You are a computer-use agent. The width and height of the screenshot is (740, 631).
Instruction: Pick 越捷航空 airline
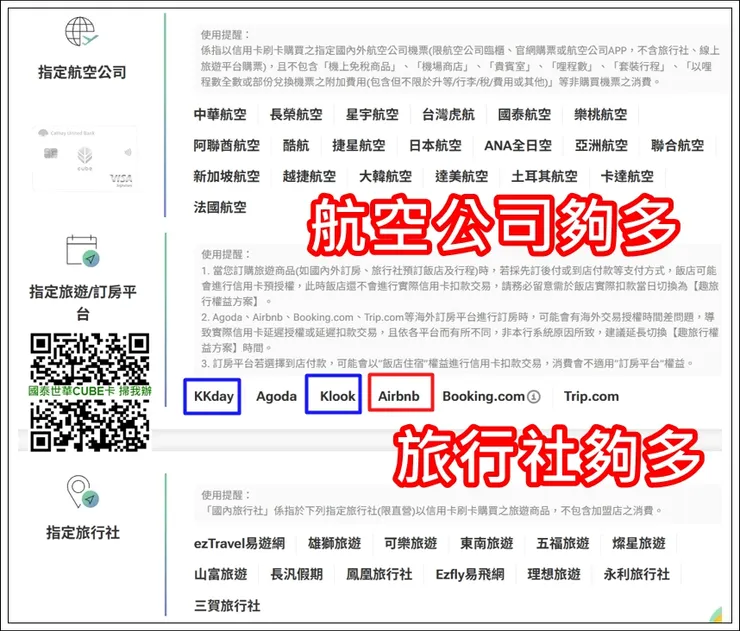click(309, 177)
